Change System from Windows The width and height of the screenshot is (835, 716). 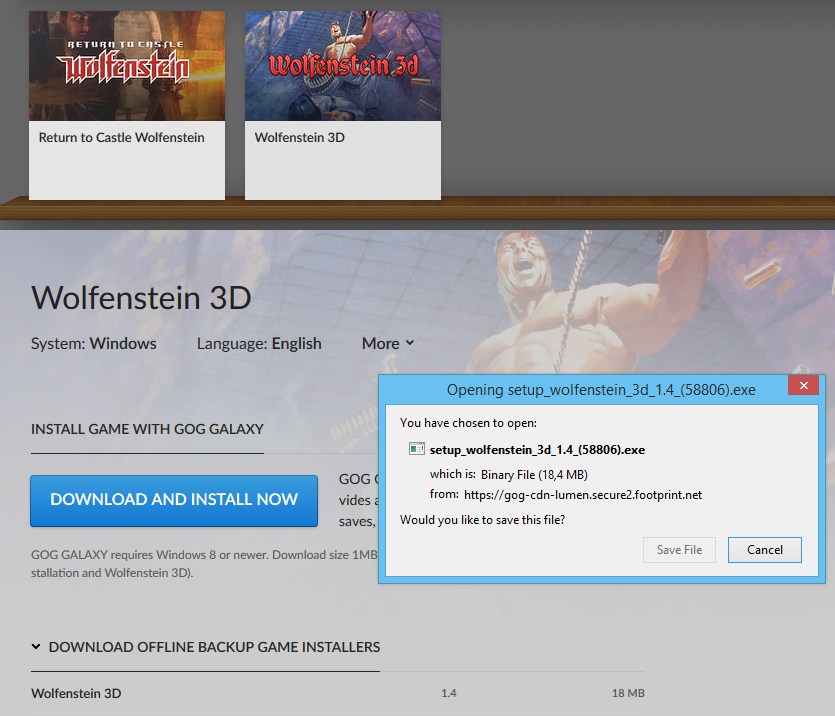click(94, 343)
